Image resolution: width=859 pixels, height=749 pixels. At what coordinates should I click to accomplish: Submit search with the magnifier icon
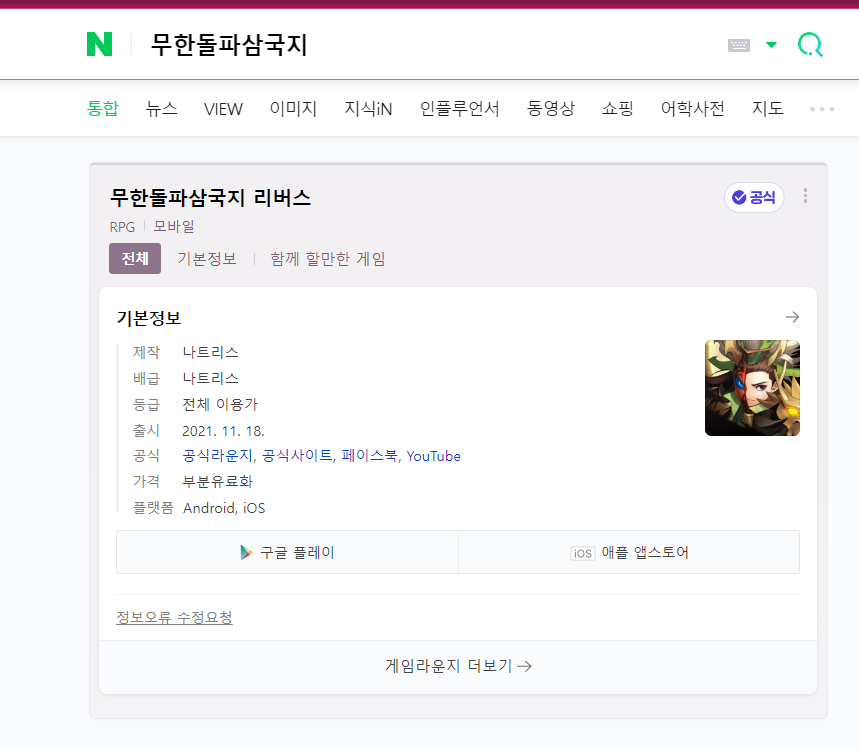pyautogui.click(x=810, y=45)
